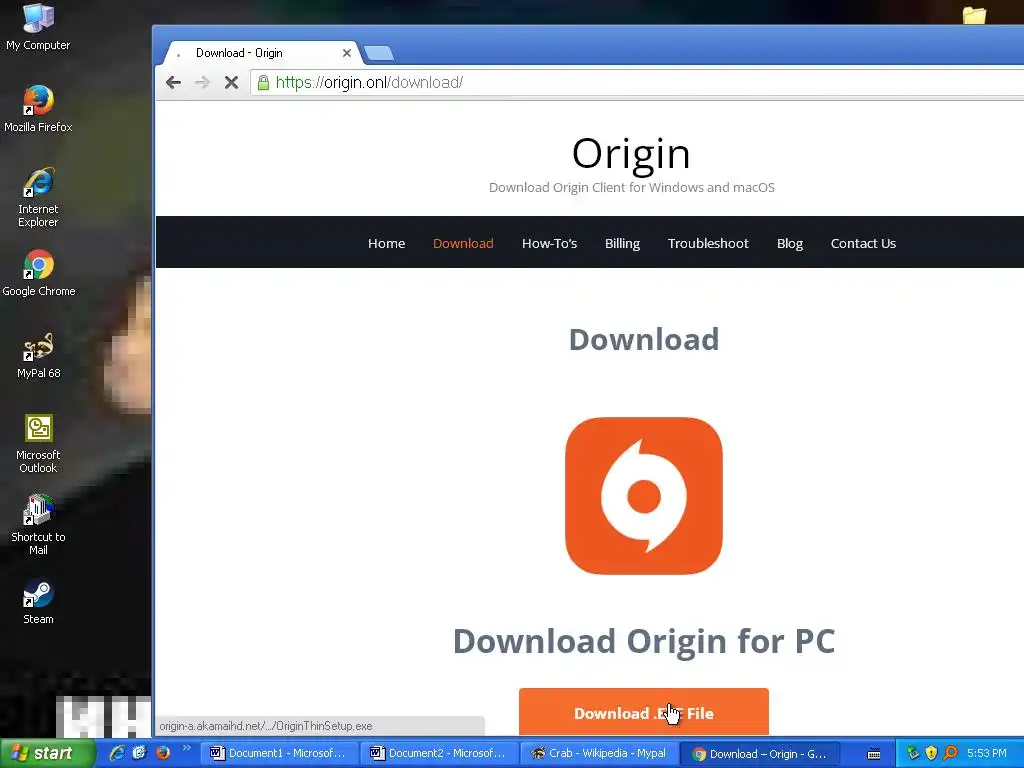Switch to Crab - Wikipedia Mypal window
1024x768 pixels.
tap(599, 753)
